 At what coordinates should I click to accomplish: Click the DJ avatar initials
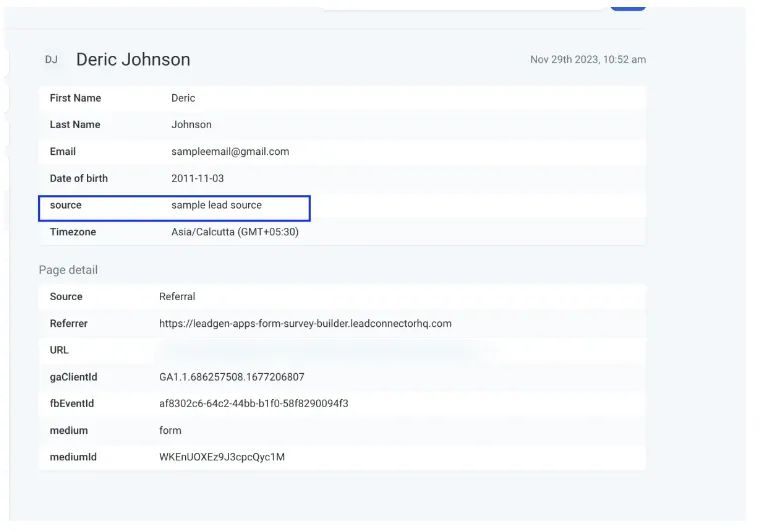(x=51, y=60)
